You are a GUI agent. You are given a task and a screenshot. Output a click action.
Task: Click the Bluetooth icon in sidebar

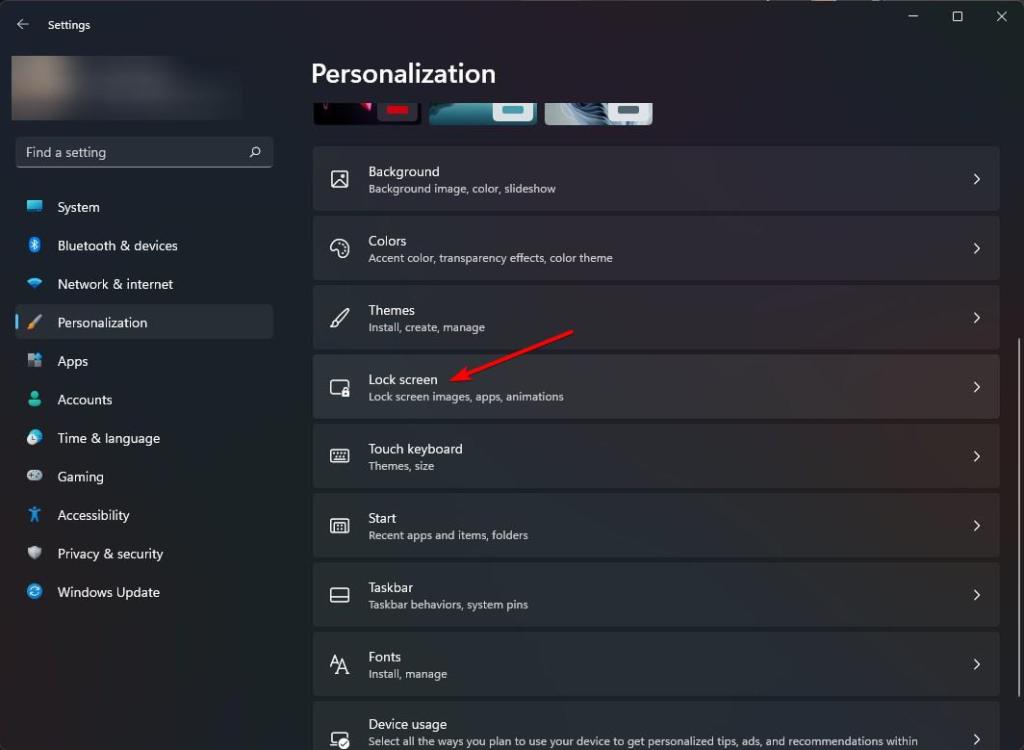pos(35,245)
